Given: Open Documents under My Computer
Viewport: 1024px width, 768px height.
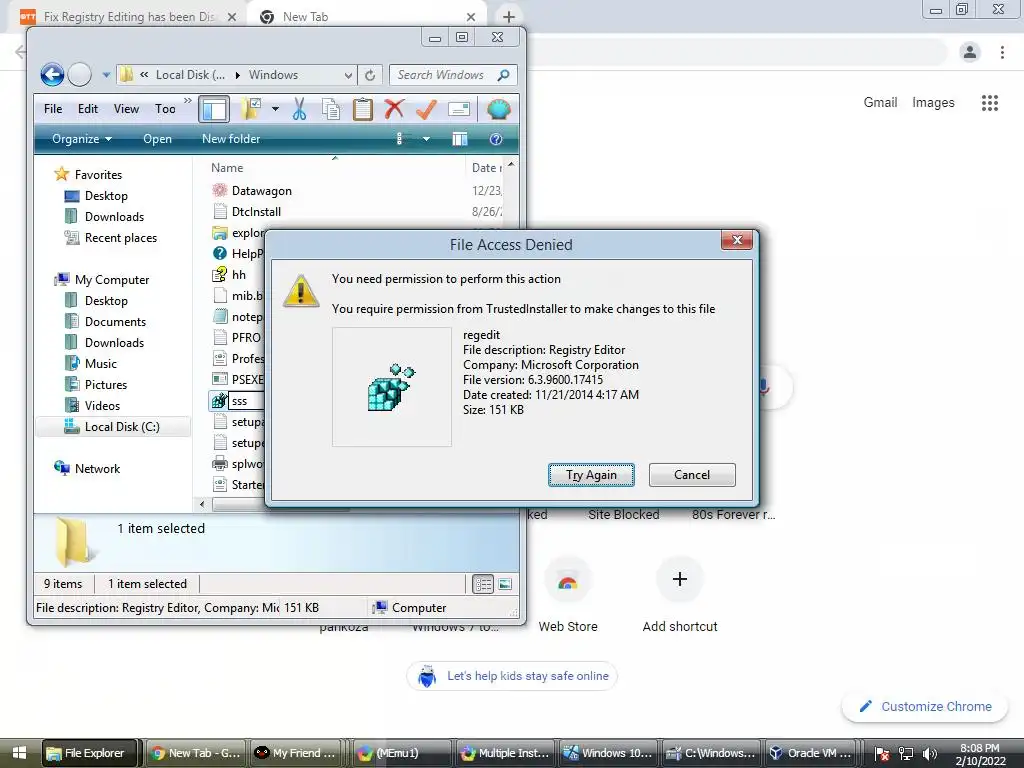Looking at the screenshot, I should click(x=115, y=321).
